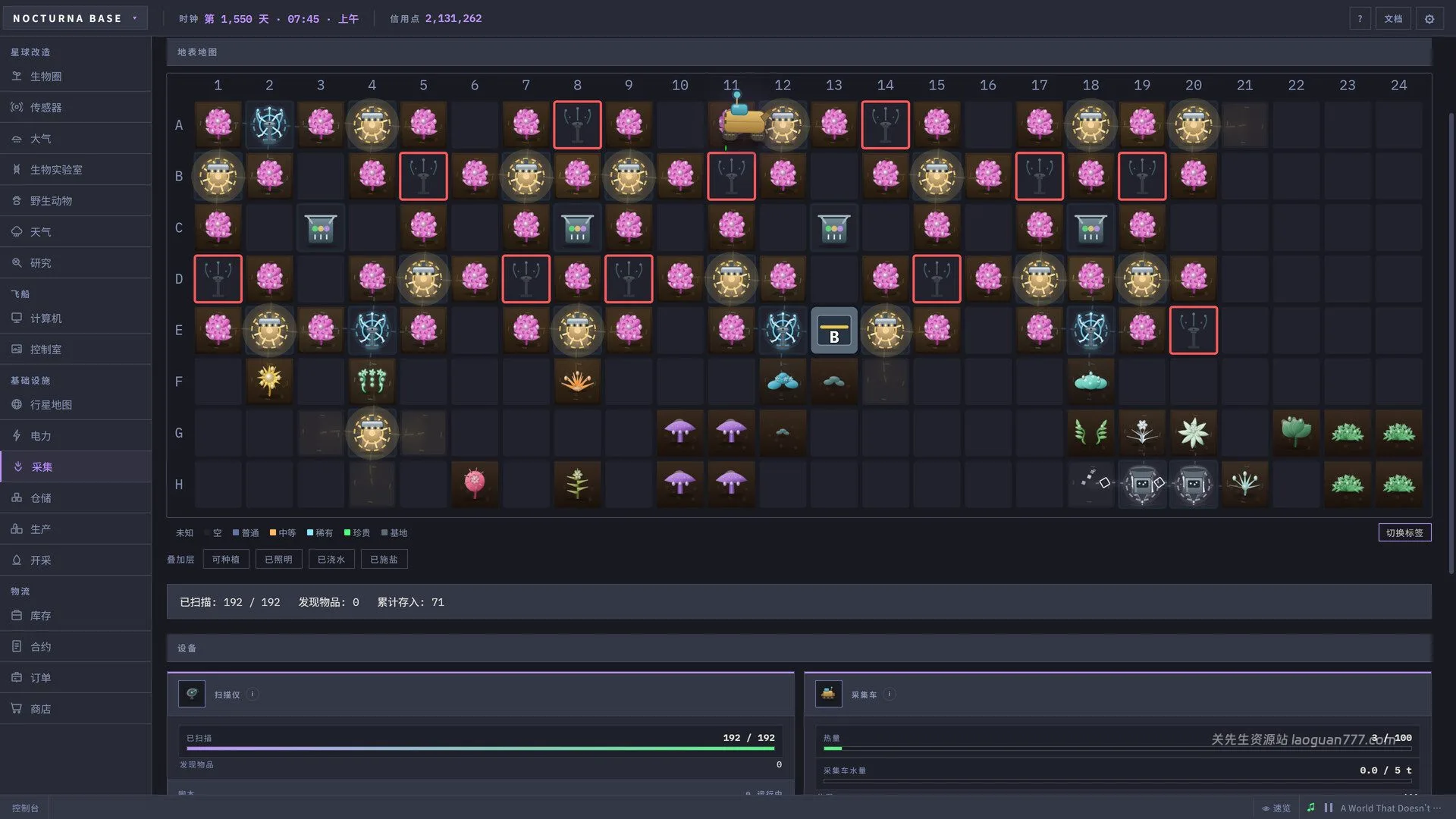
Task: Open the 生物圈 sidebar section
Action: coord(76,77)
